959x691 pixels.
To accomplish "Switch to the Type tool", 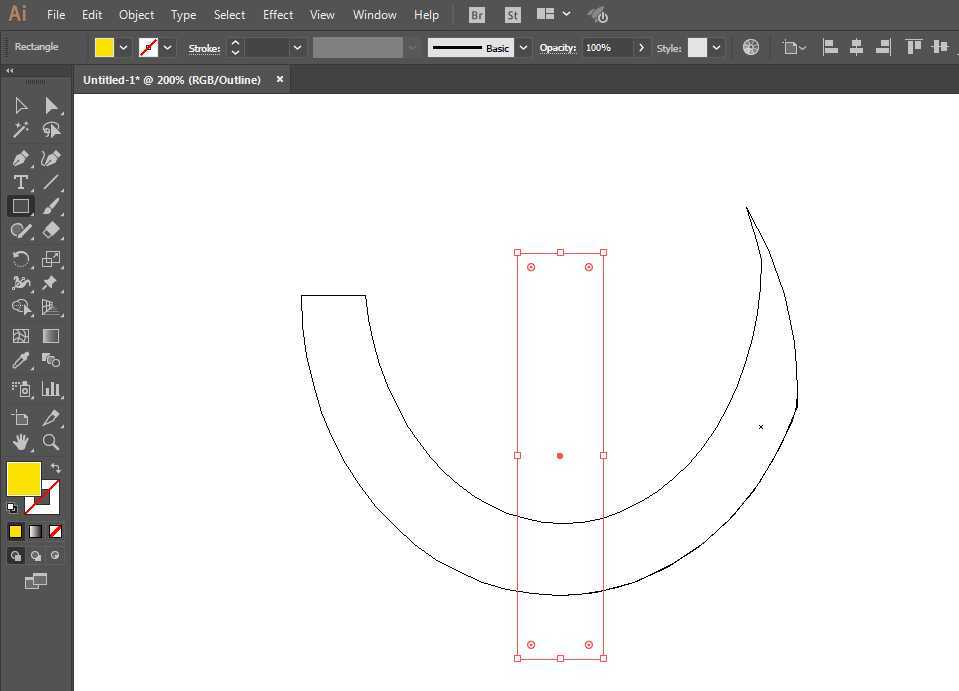I will (x=21, y=182).
